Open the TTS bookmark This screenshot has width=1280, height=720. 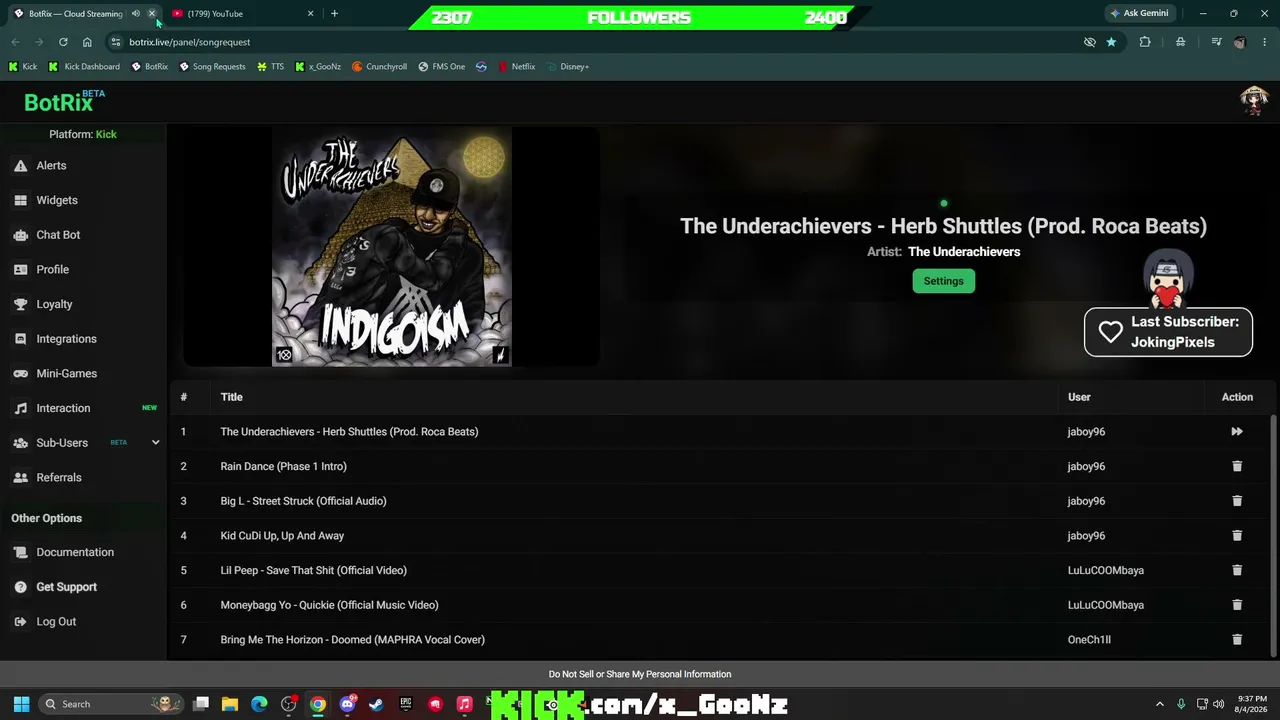tap(270, 67)
